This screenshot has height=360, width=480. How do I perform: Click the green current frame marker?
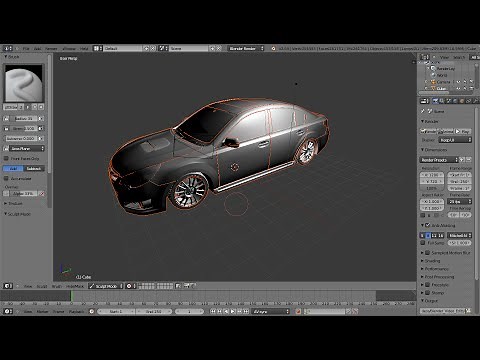tap(71, 296)
